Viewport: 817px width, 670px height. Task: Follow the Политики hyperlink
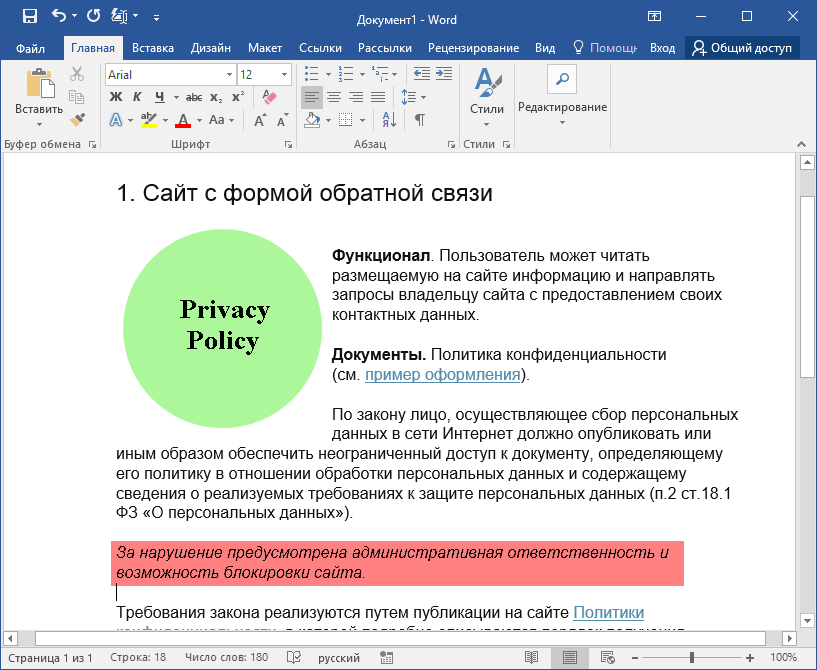(x=609, y=612)
